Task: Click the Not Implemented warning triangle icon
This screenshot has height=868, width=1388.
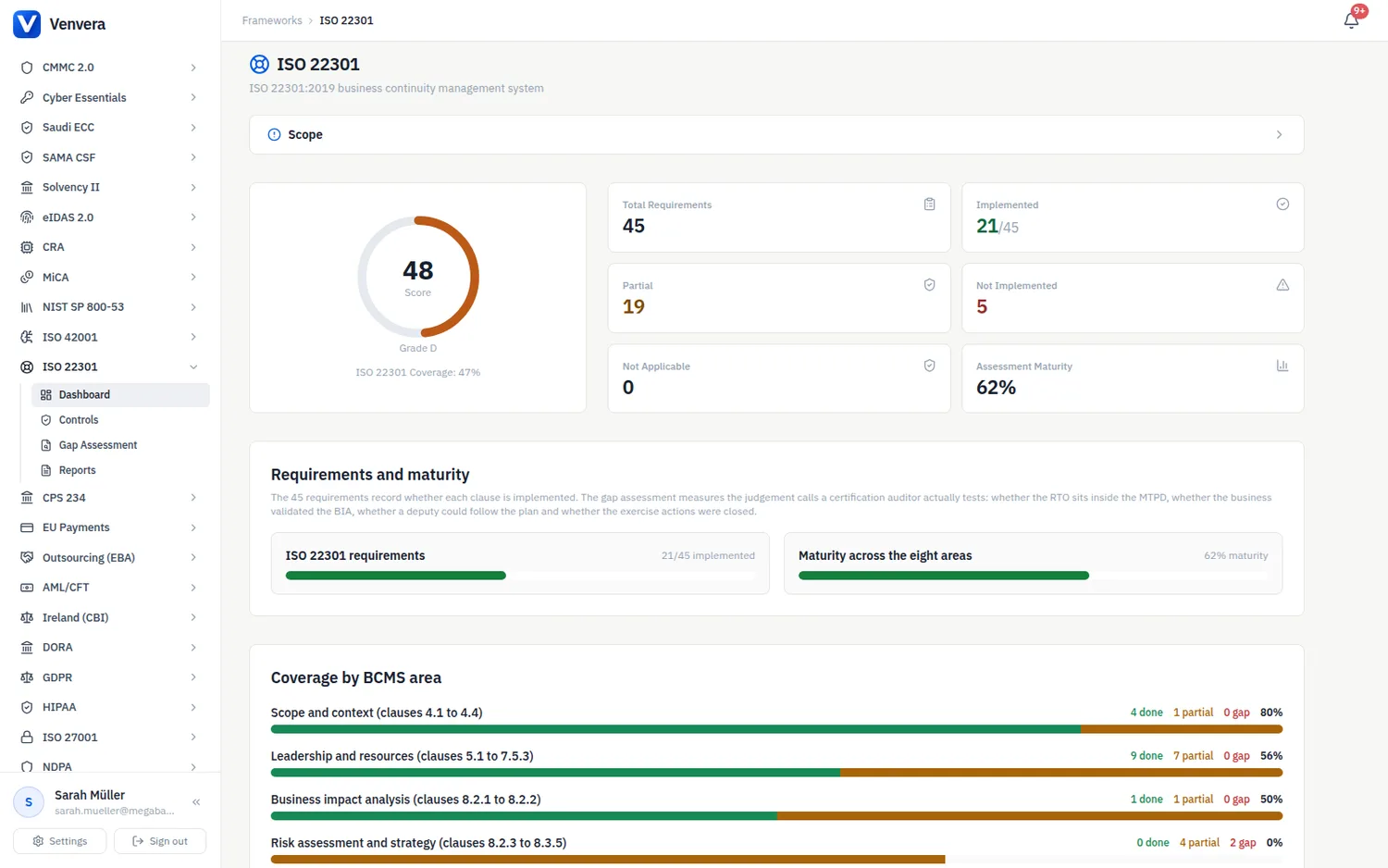Action: coord(1283,285)
